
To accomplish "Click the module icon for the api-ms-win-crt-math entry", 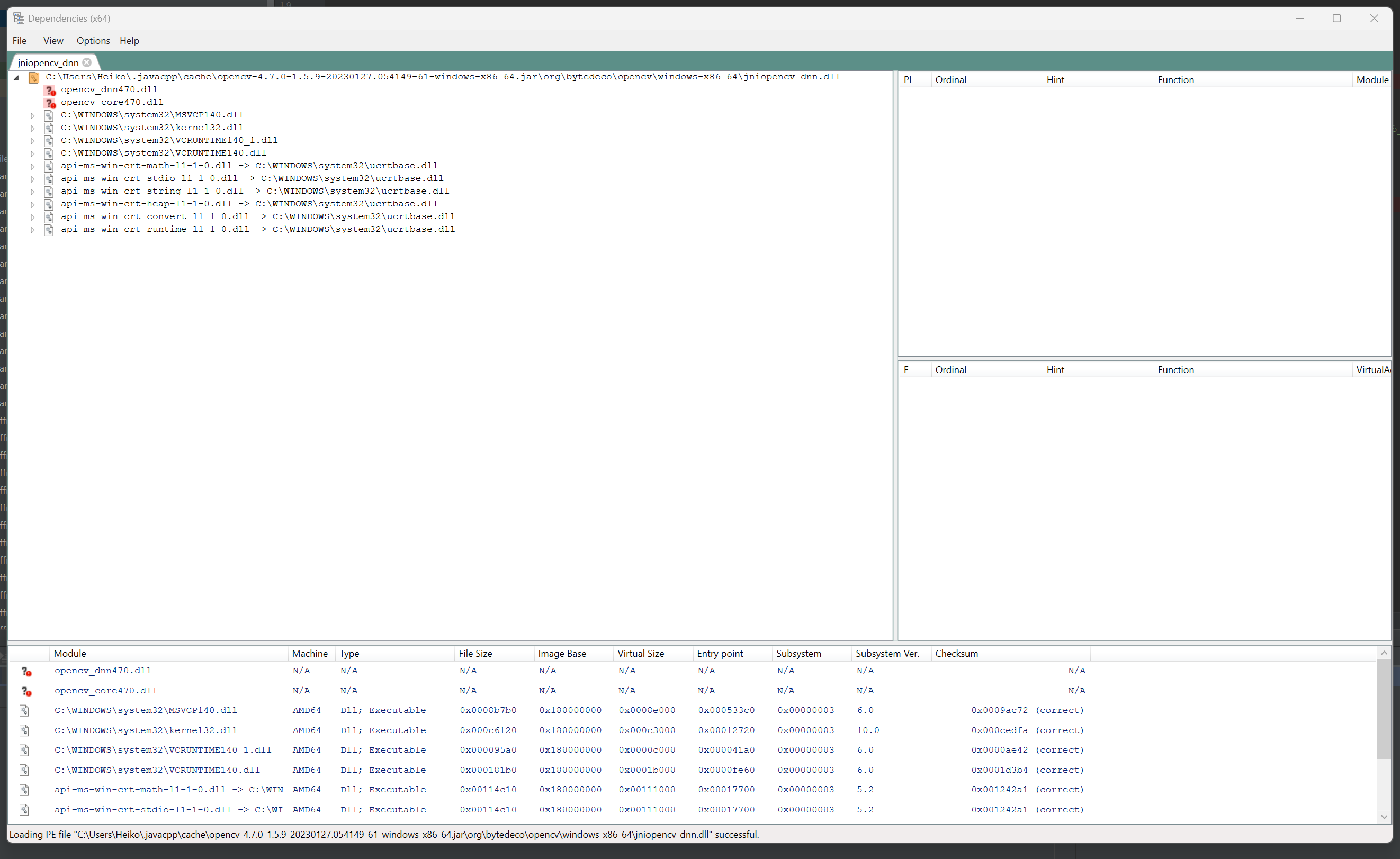I will [x=24, y=790].
